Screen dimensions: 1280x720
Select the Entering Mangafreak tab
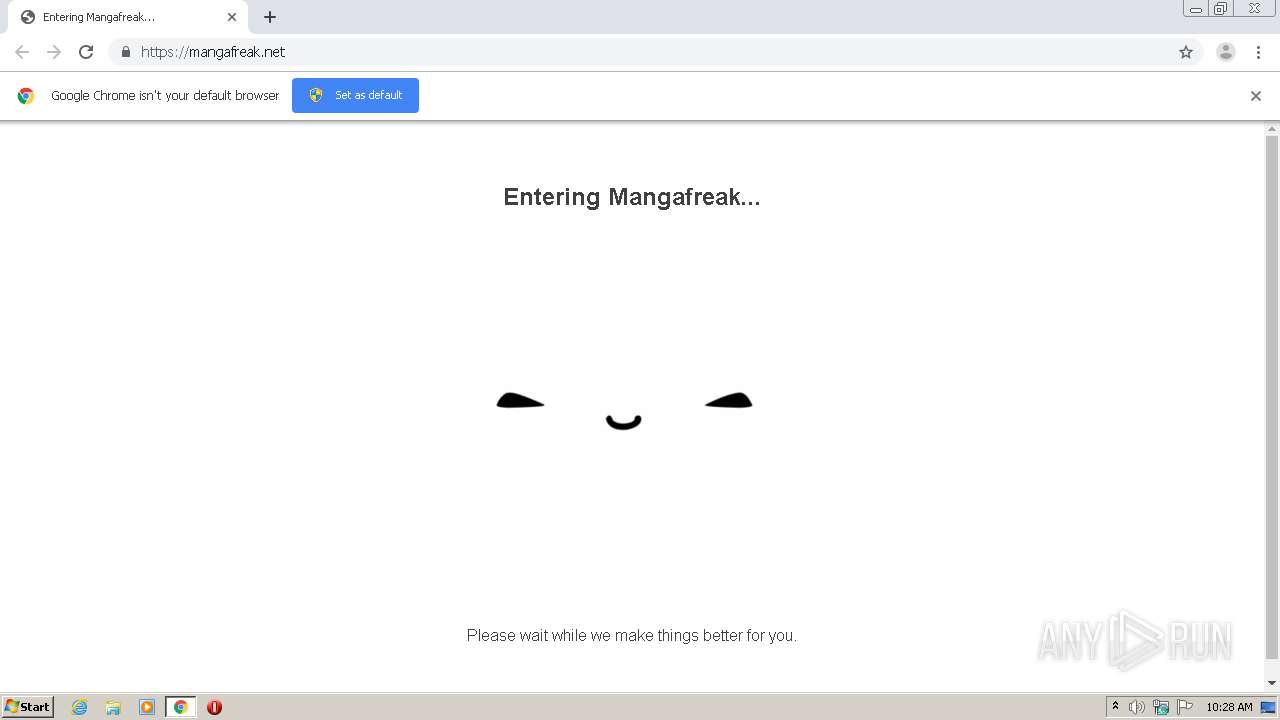pos(127,17)
